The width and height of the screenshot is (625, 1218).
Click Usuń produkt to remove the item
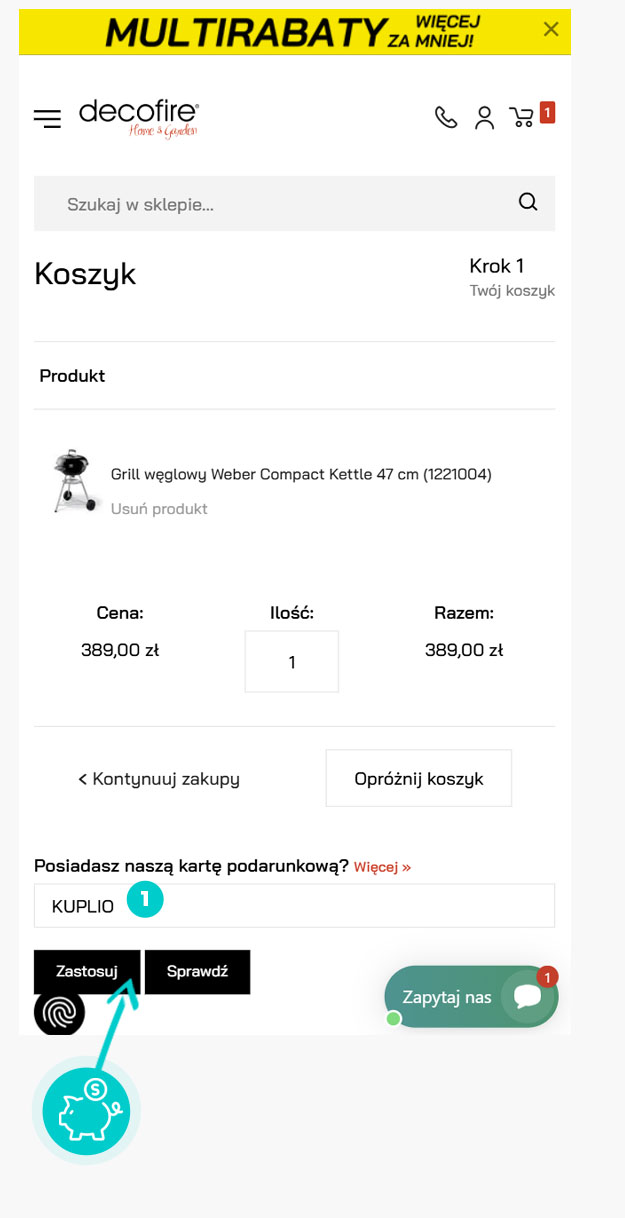[x=159, y=509]
